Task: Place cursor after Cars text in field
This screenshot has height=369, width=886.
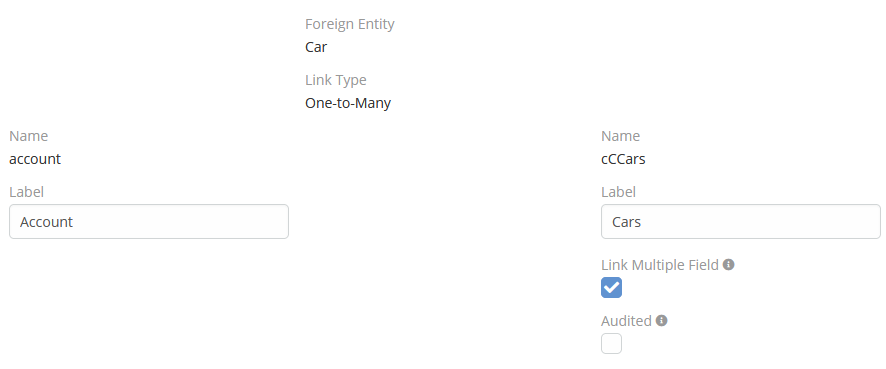Action: click(642, 222)
